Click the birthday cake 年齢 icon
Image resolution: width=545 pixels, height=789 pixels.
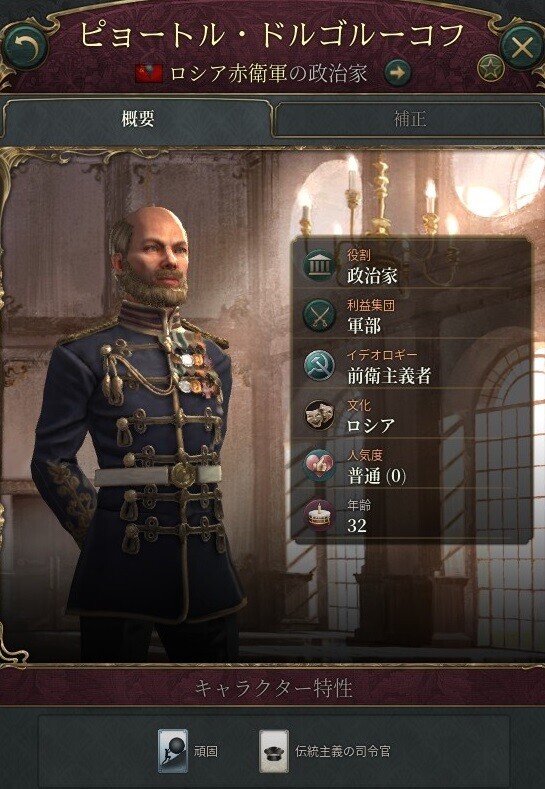pyautogui.click(x=319, y=515)
